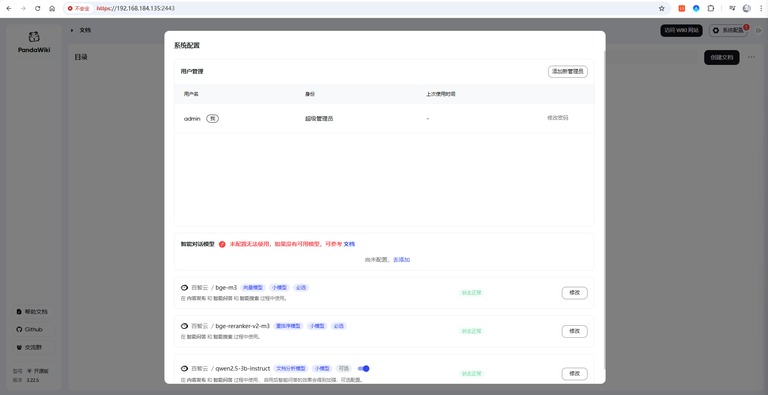Open the browser's three-dot menu
768x395 pixels.
pyautogui.click(x=760, y=8)
